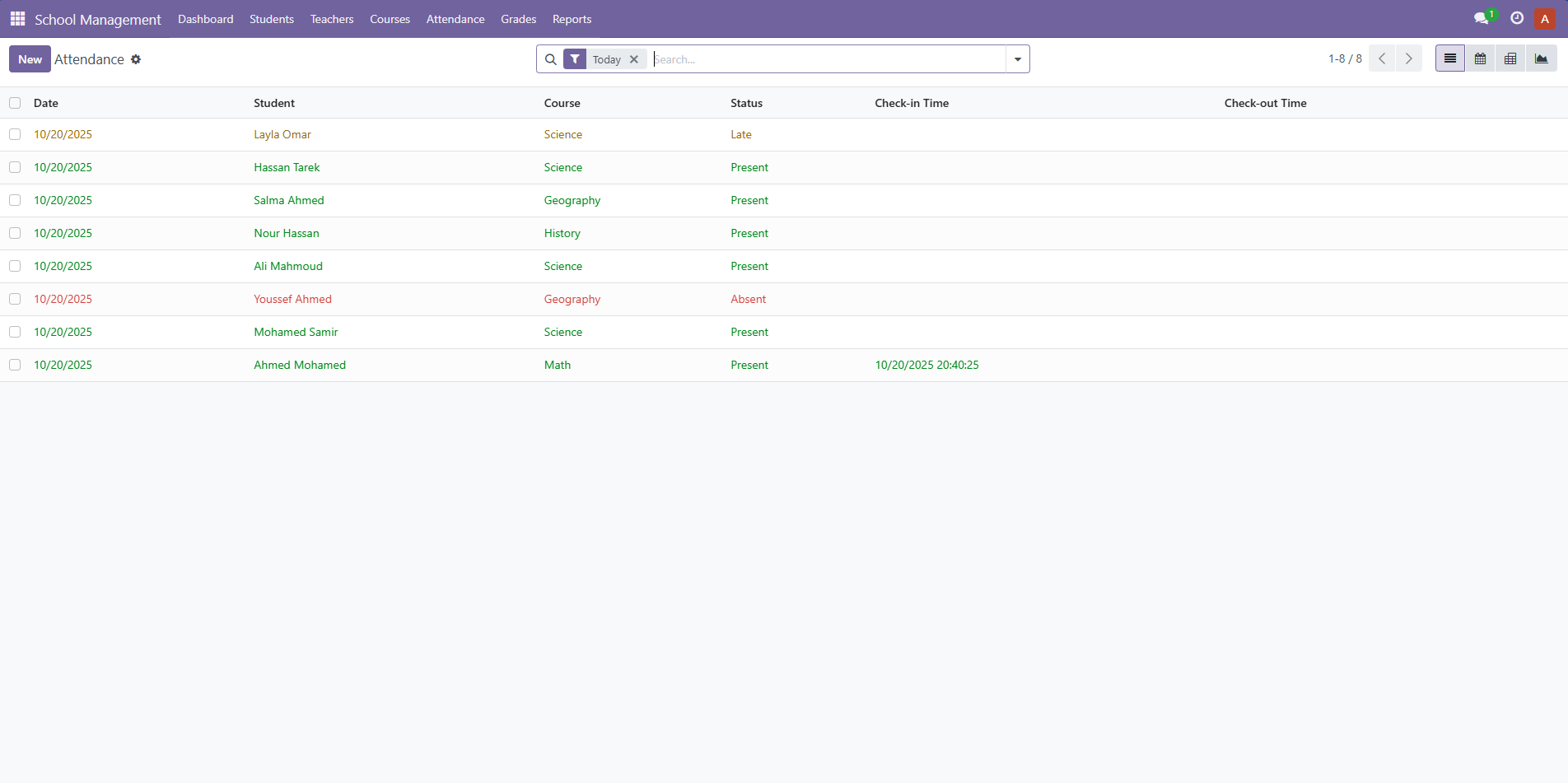
Task: Open the Courses menu
Action: (x=390, y=19)
